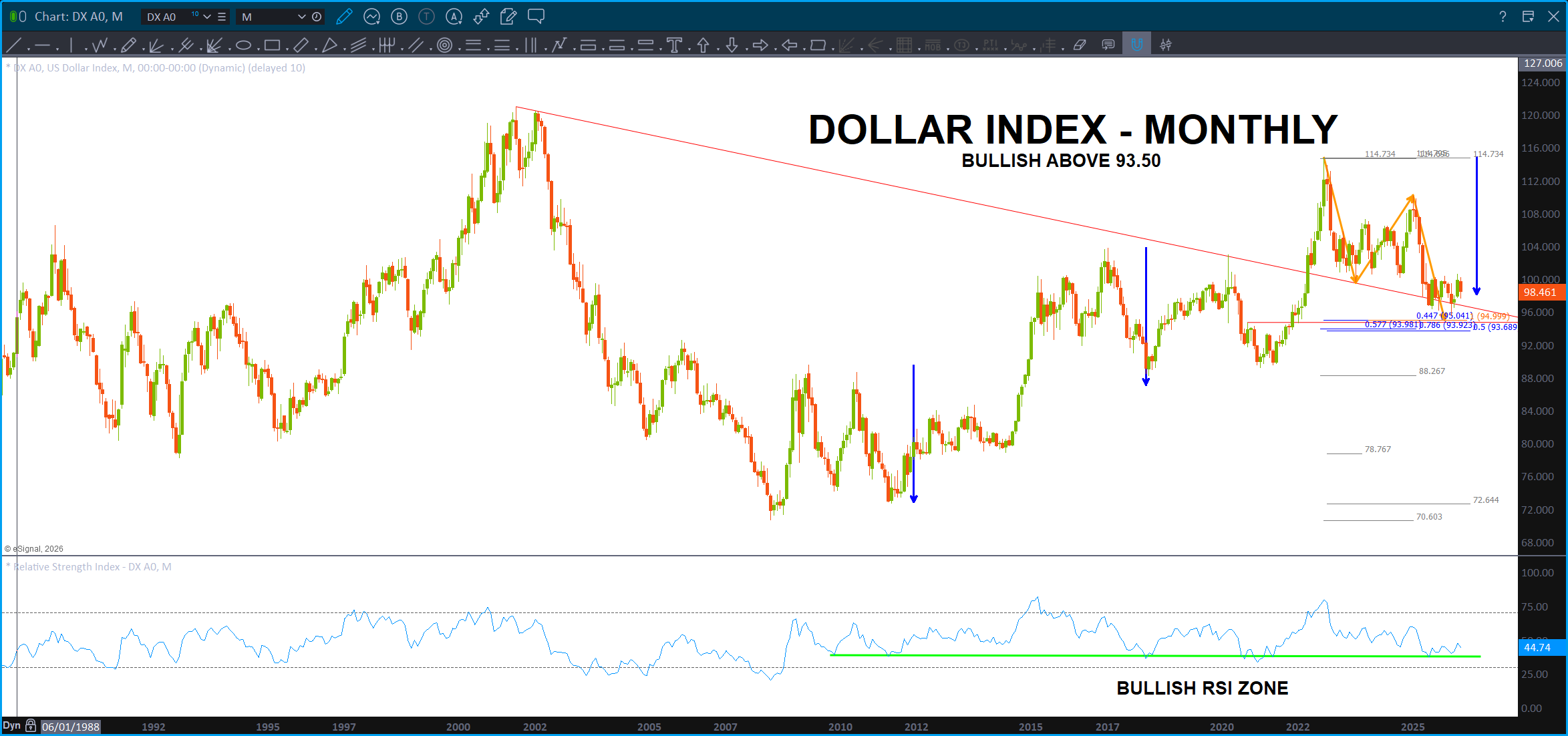Select the rectangle drawing tool
The width and height of the screenshot is (1568, 736).
pos(271,45)
